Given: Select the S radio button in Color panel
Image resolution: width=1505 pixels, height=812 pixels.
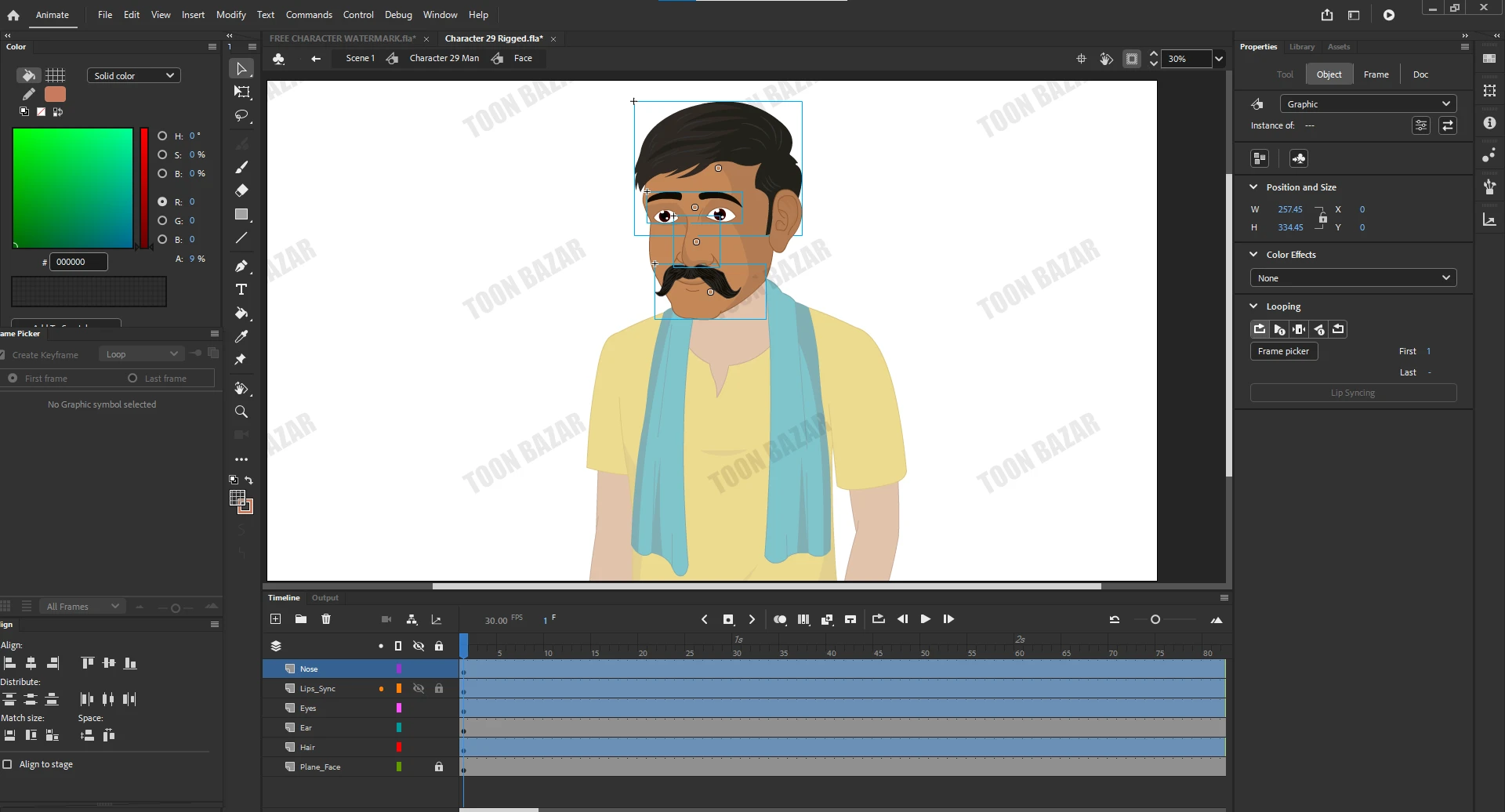Looking at the screenshot, I should (162, 155).
